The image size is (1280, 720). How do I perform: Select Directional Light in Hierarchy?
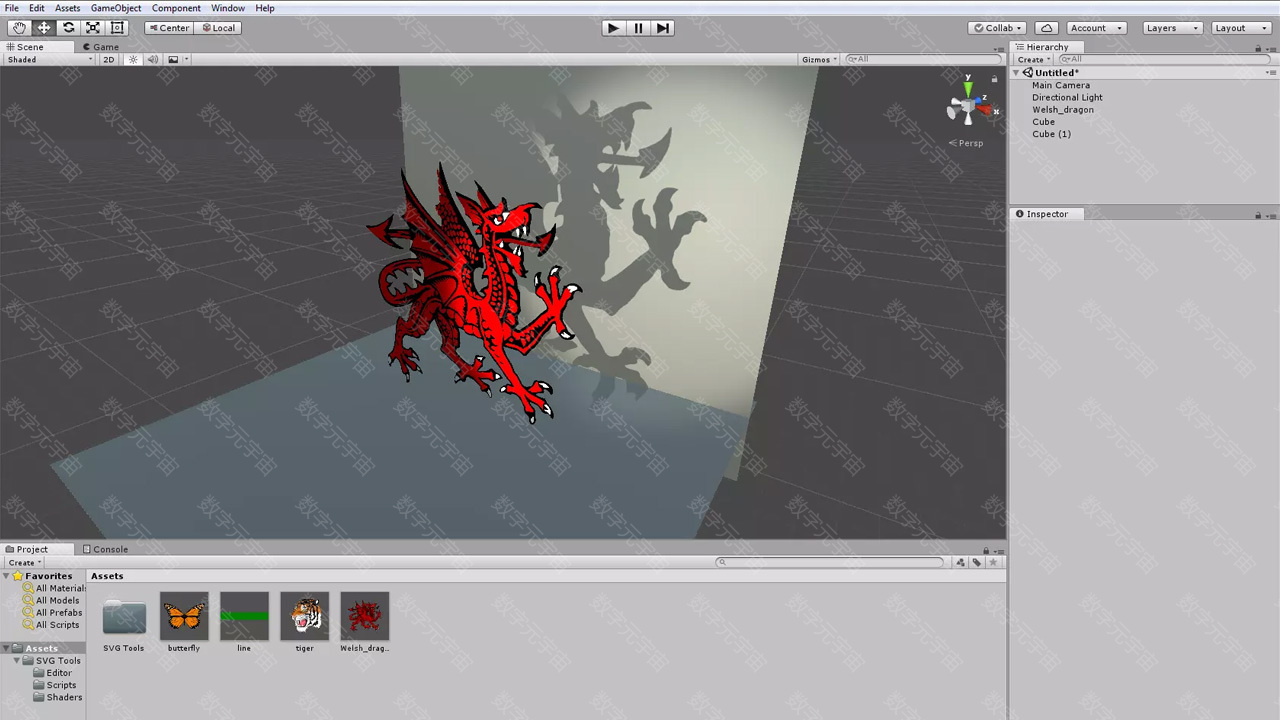click(1067, 97)
